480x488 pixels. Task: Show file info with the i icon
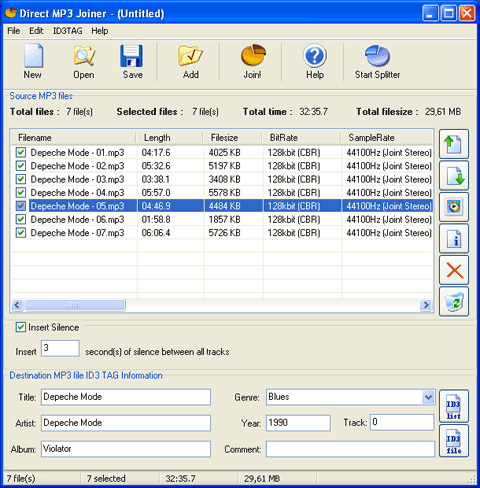tap(454, 238)
